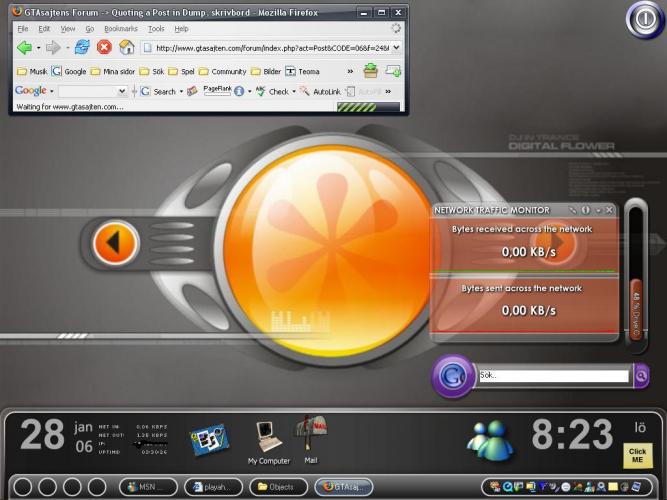This screenshot has height=500, width=667.
Task: Click the Firefox Reload button
Action: click(82, 47)
